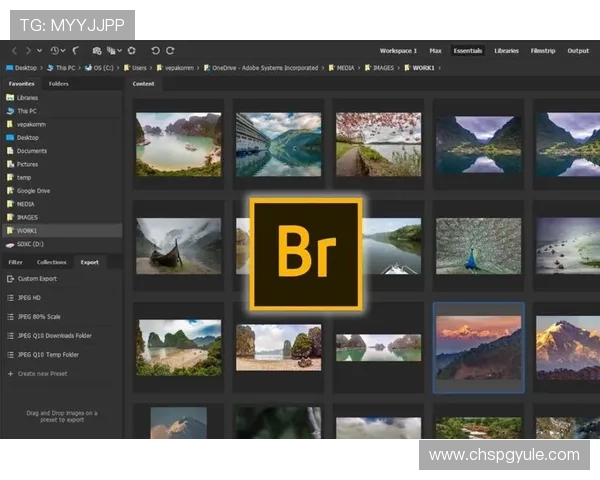Select IMAGES folder icon in Favorites

[x=10, y=217]
